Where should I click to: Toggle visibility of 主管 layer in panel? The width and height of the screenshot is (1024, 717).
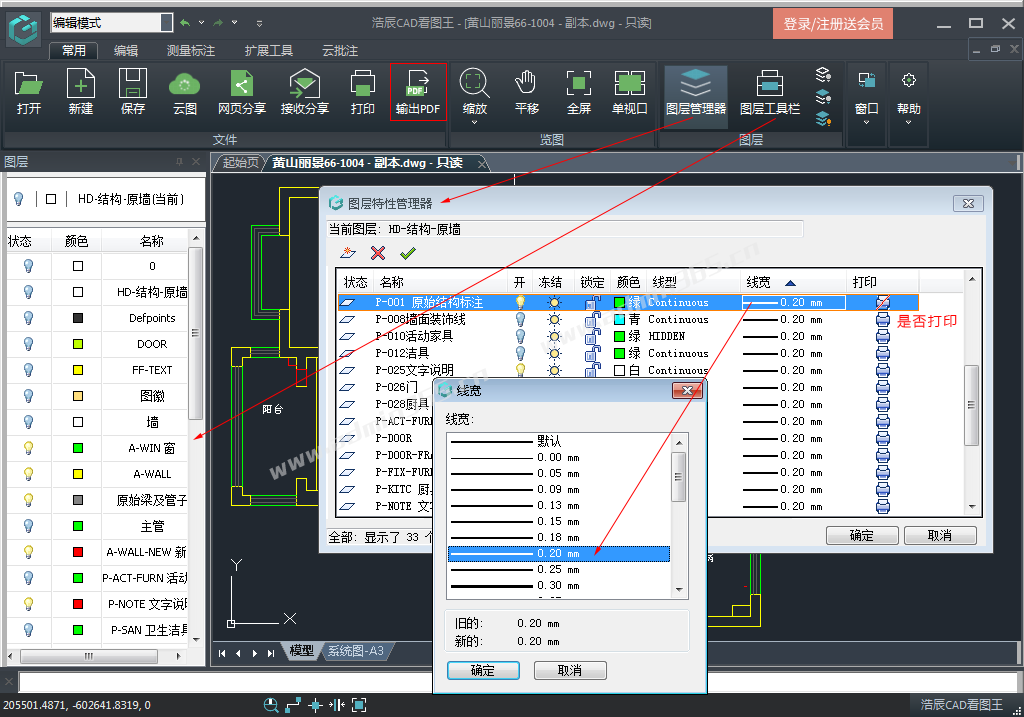[x=28, y=526]
